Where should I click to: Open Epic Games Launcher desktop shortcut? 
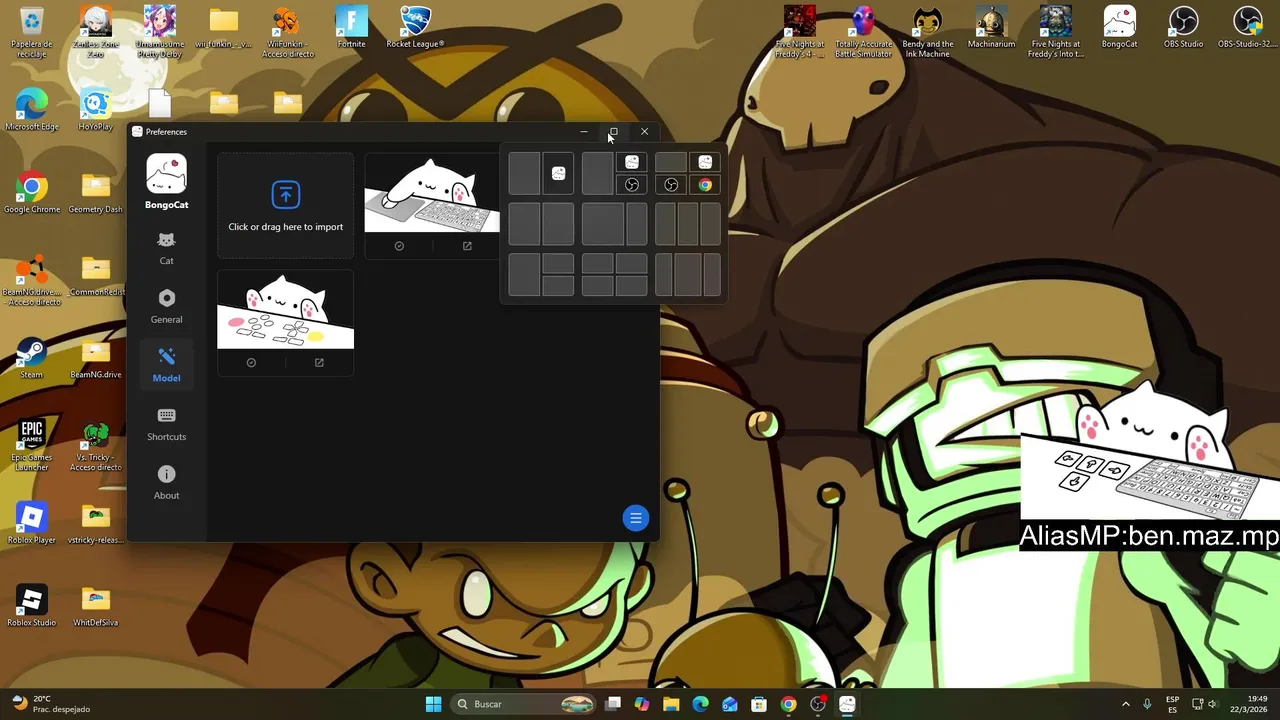(31, 446)
